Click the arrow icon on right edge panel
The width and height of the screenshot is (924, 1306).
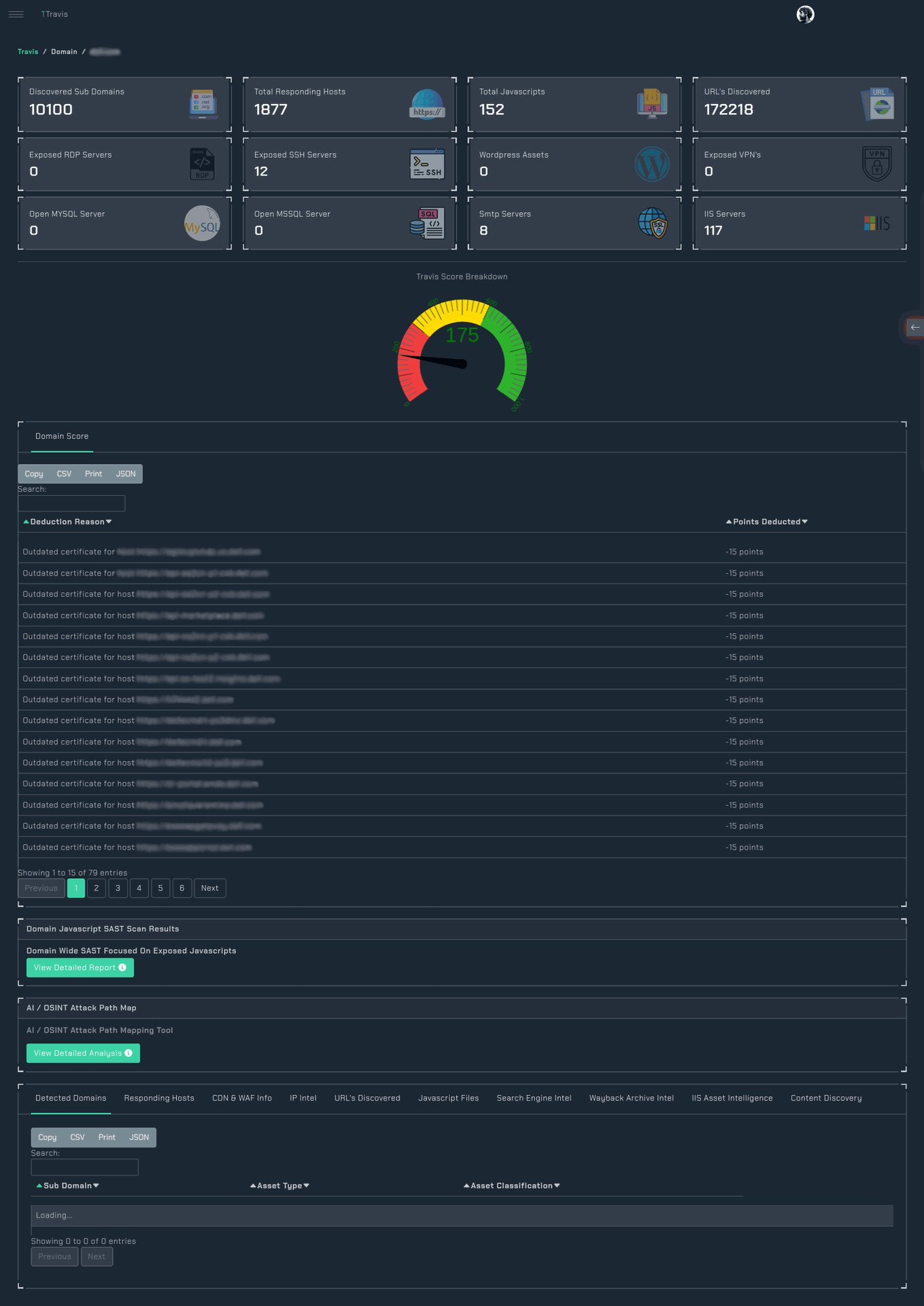tap(915, 327)
